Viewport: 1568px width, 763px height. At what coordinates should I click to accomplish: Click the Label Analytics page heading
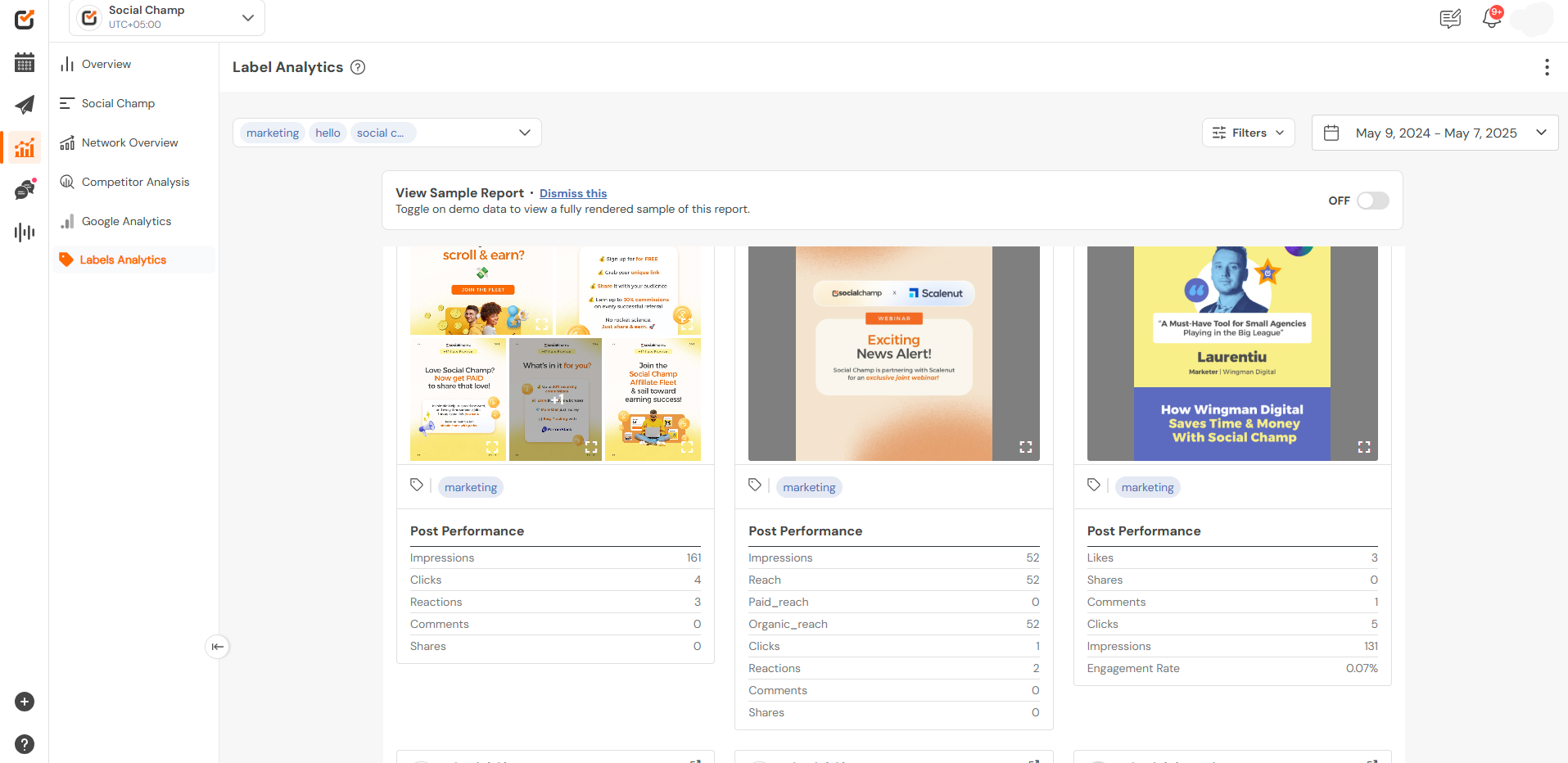tap(287, 67)
